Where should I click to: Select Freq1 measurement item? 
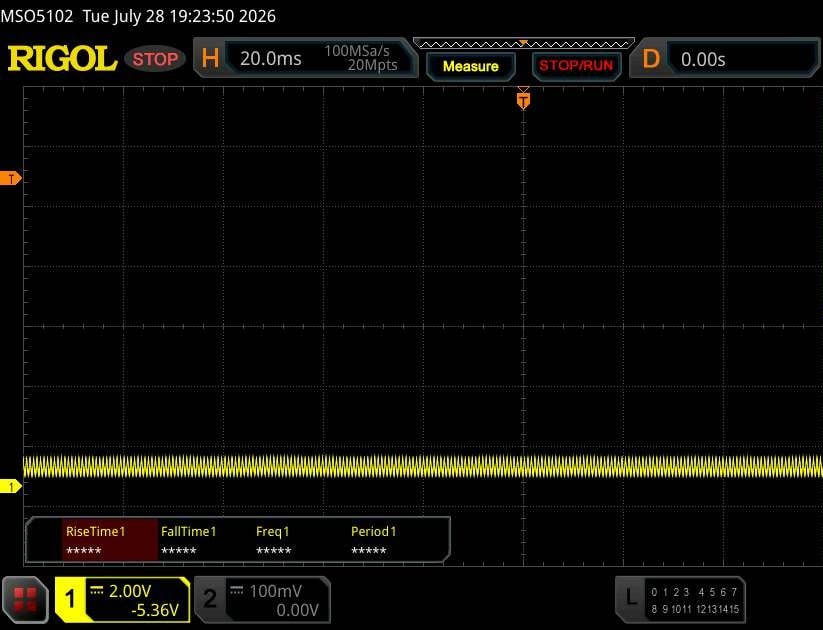click(x=273, y=540)
